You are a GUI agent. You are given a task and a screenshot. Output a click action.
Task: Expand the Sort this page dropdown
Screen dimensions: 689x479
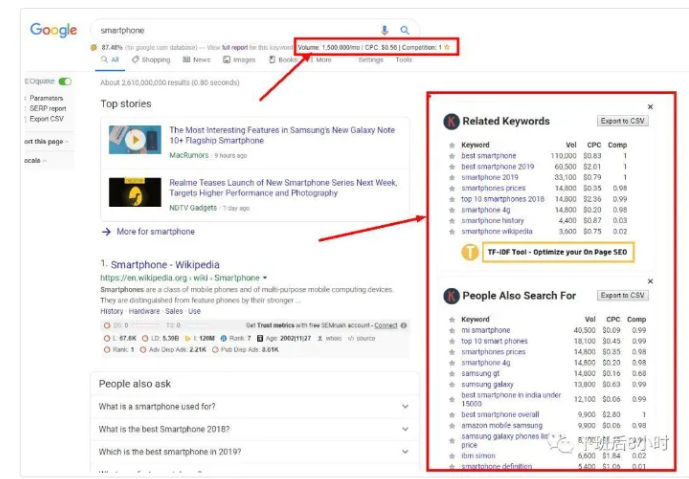pyautogui.click(x=47, y=142)
